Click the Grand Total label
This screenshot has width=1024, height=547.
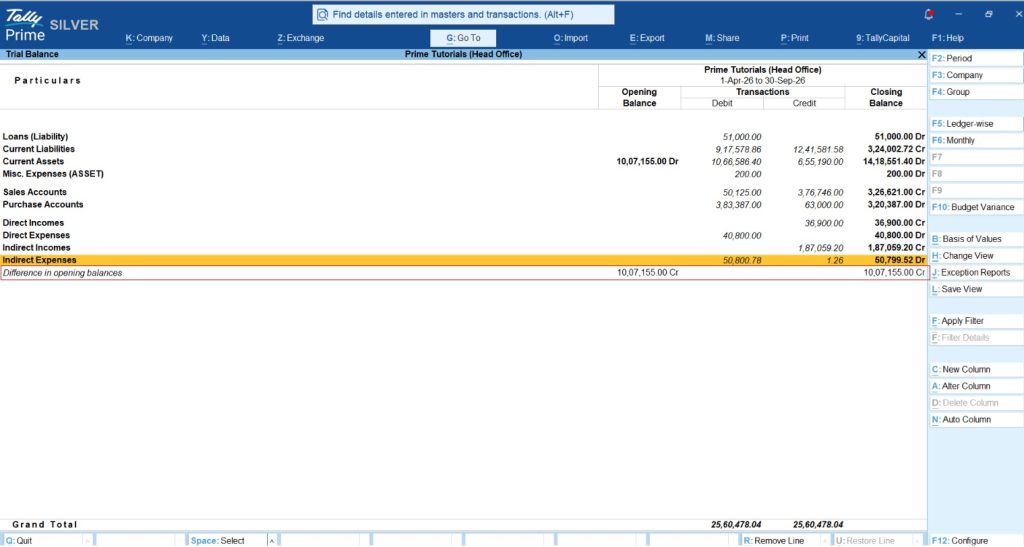[x=44, y=524]
